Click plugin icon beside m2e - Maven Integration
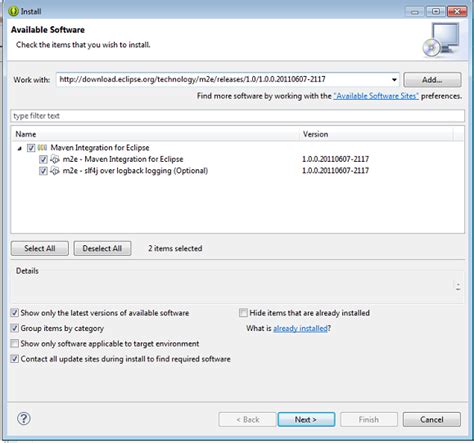This screenshot has height=443, width=474. [55, 159]
